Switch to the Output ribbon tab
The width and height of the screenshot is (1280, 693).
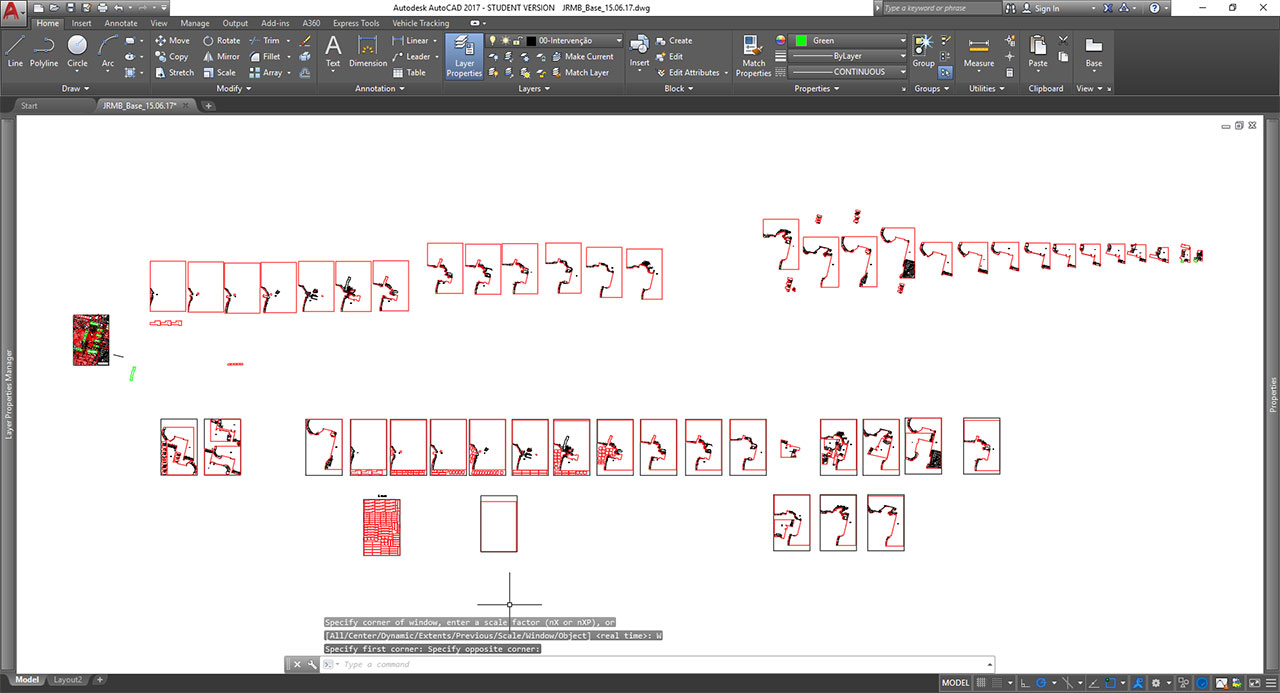(235, 23)
